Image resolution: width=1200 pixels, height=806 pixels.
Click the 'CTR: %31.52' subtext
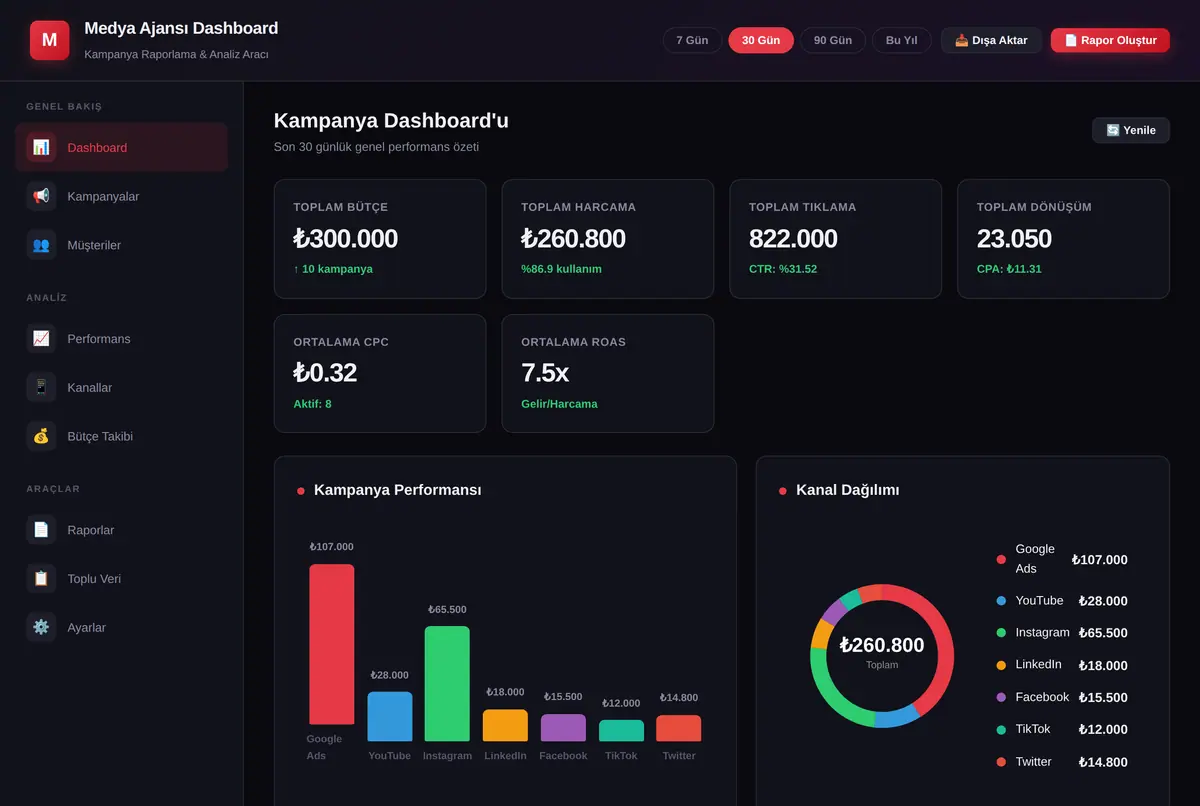783,269
